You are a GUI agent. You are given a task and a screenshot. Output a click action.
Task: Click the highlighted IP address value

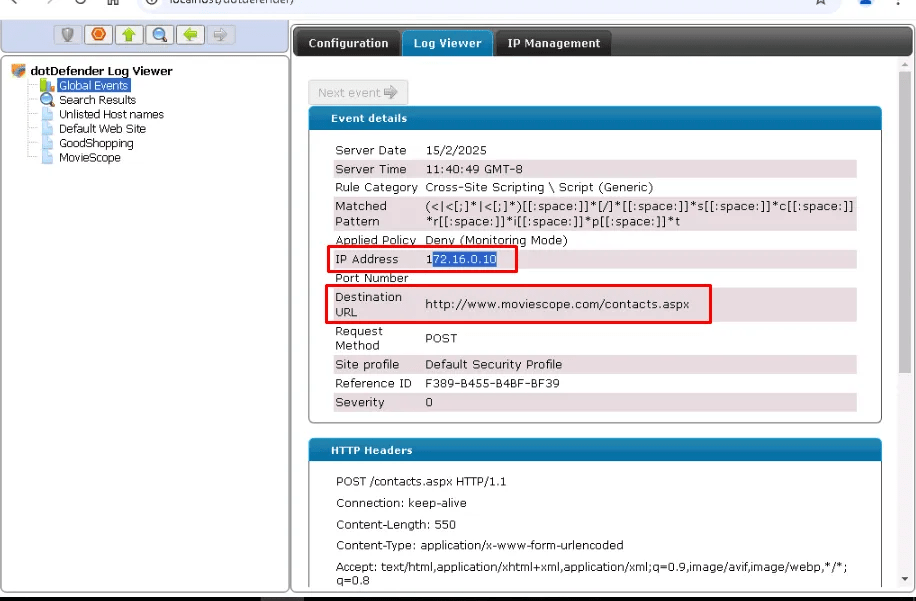click(462, 260)
